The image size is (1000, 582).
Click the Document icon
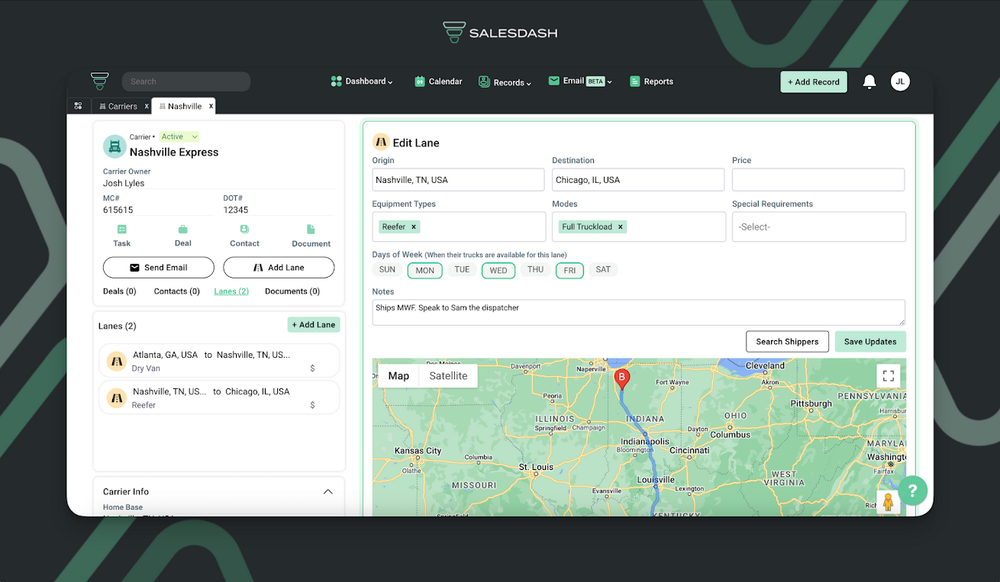(311, 229)
